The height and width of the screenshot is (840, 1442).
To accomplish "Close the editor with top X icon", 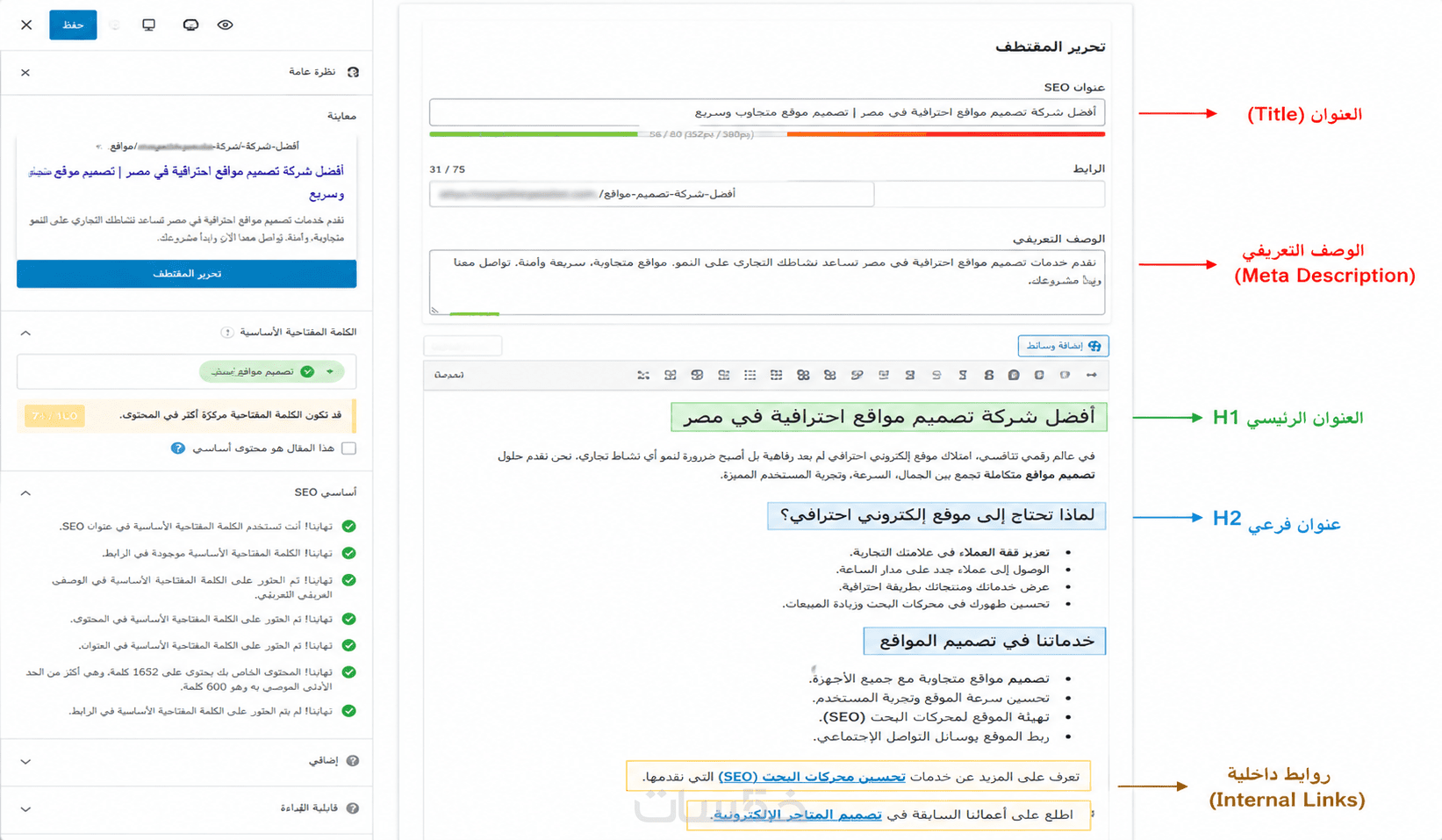I will 26,25.
